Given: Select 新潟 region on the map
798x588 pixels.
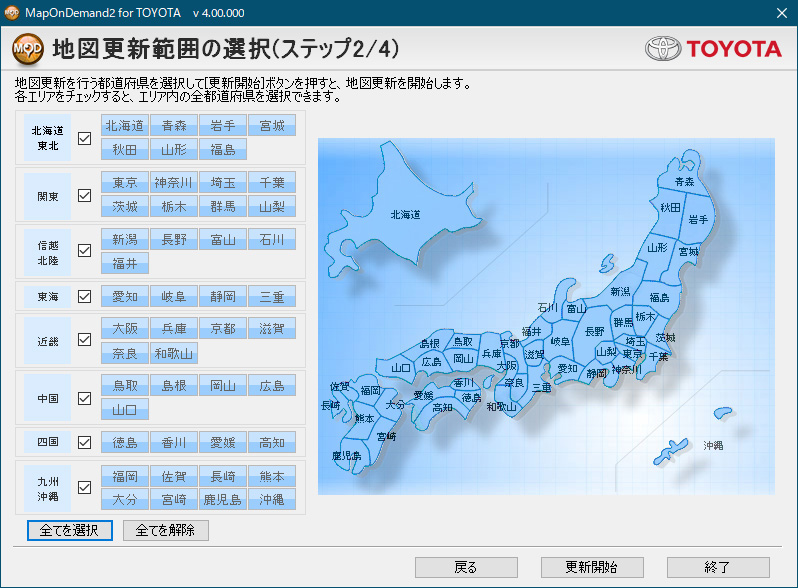Looking at the screenshot, I should pyautogui.click(x=620, y=291).
